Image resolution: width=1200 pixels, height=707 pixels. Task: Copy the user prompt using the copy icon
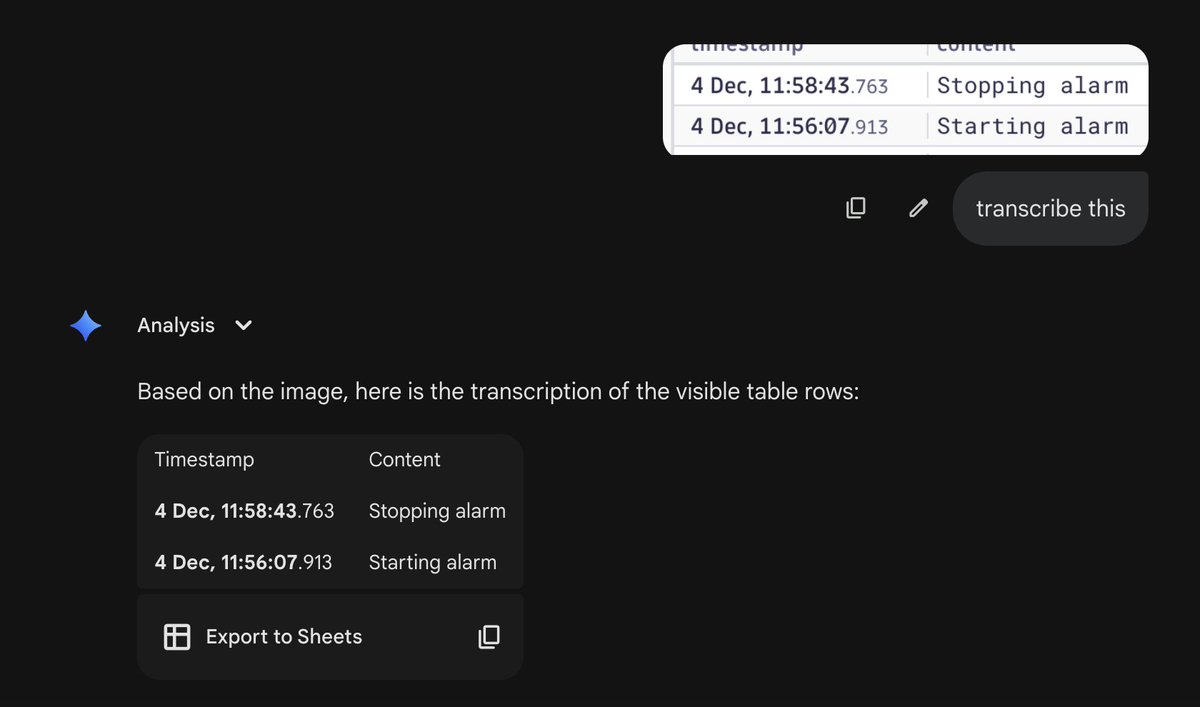point(856,208)
